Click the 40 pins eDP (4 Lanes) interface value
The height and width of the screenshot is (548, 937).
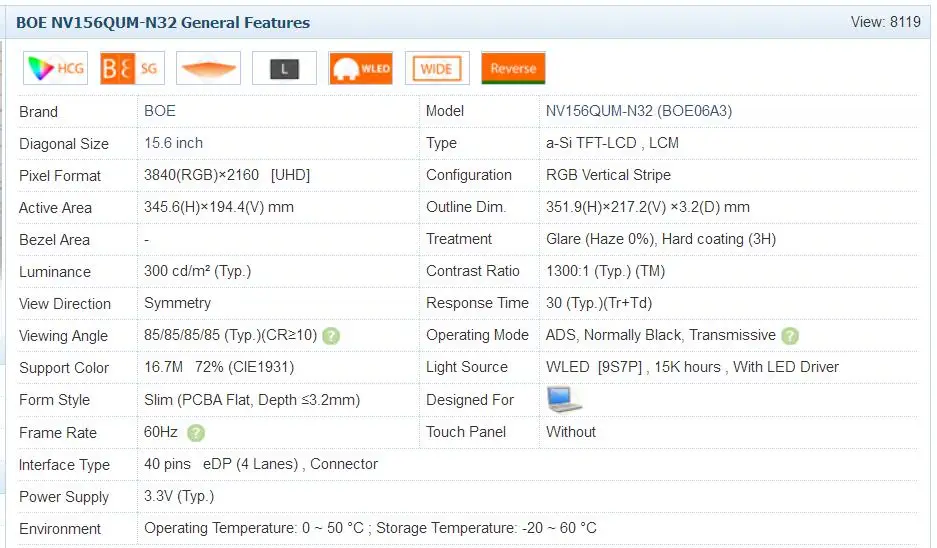(261, 464)
